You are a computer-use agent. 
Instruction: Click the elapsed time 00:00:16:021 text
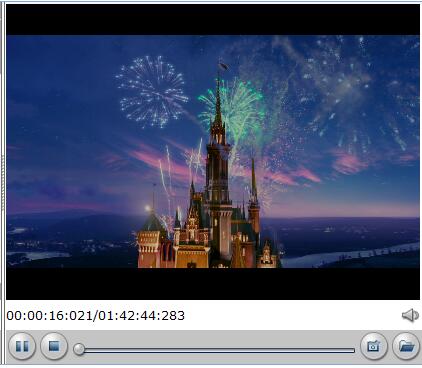coord(50,316)
